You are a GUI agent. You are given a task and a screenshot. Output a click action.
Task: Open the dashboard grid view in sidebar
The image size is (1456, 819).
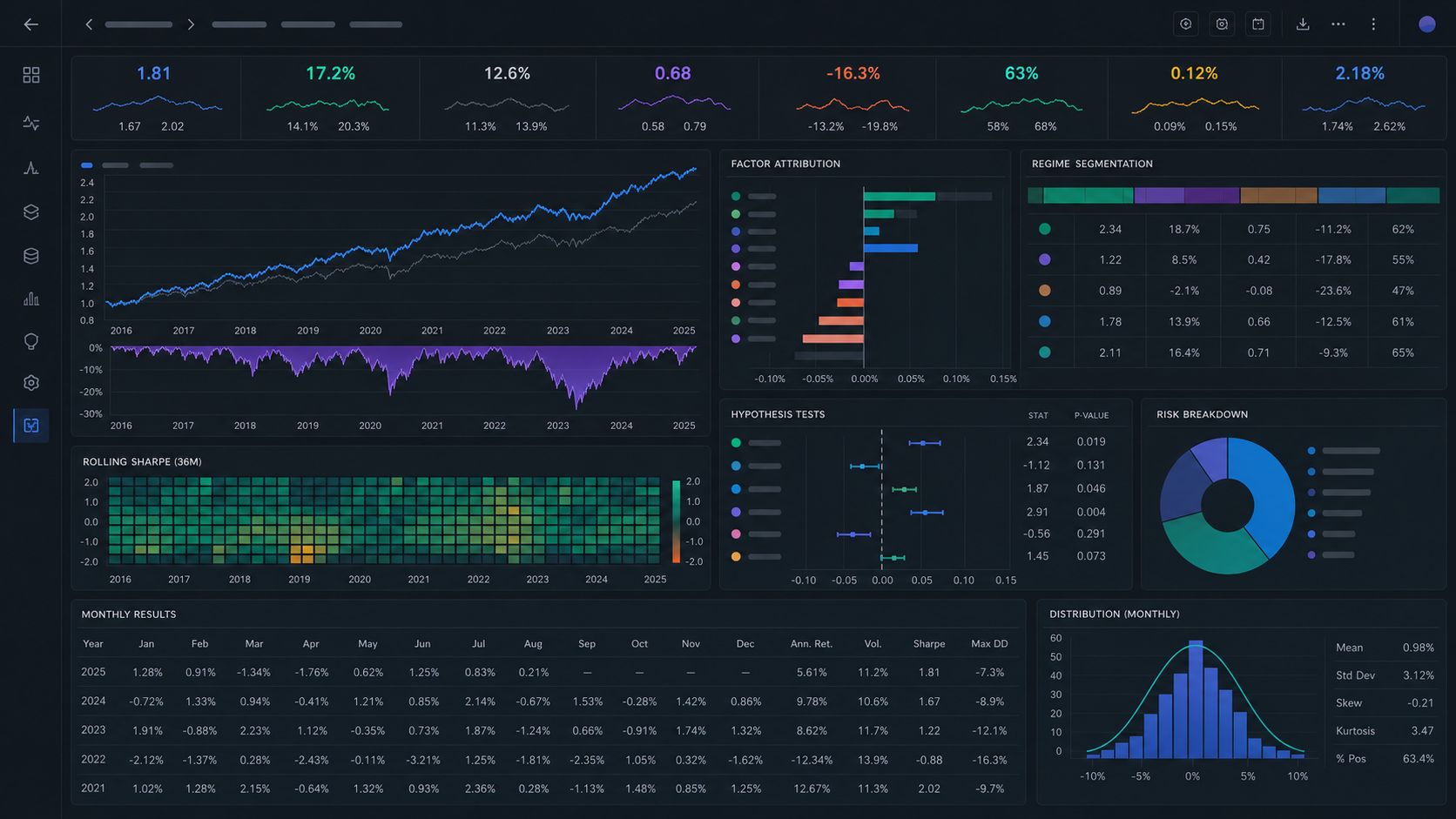[x=31, y=75]
